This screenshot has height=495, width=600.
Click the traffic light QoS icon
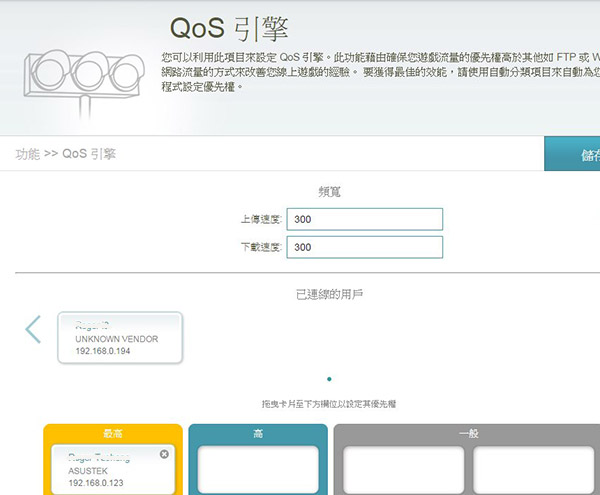[x=80, y=75]
